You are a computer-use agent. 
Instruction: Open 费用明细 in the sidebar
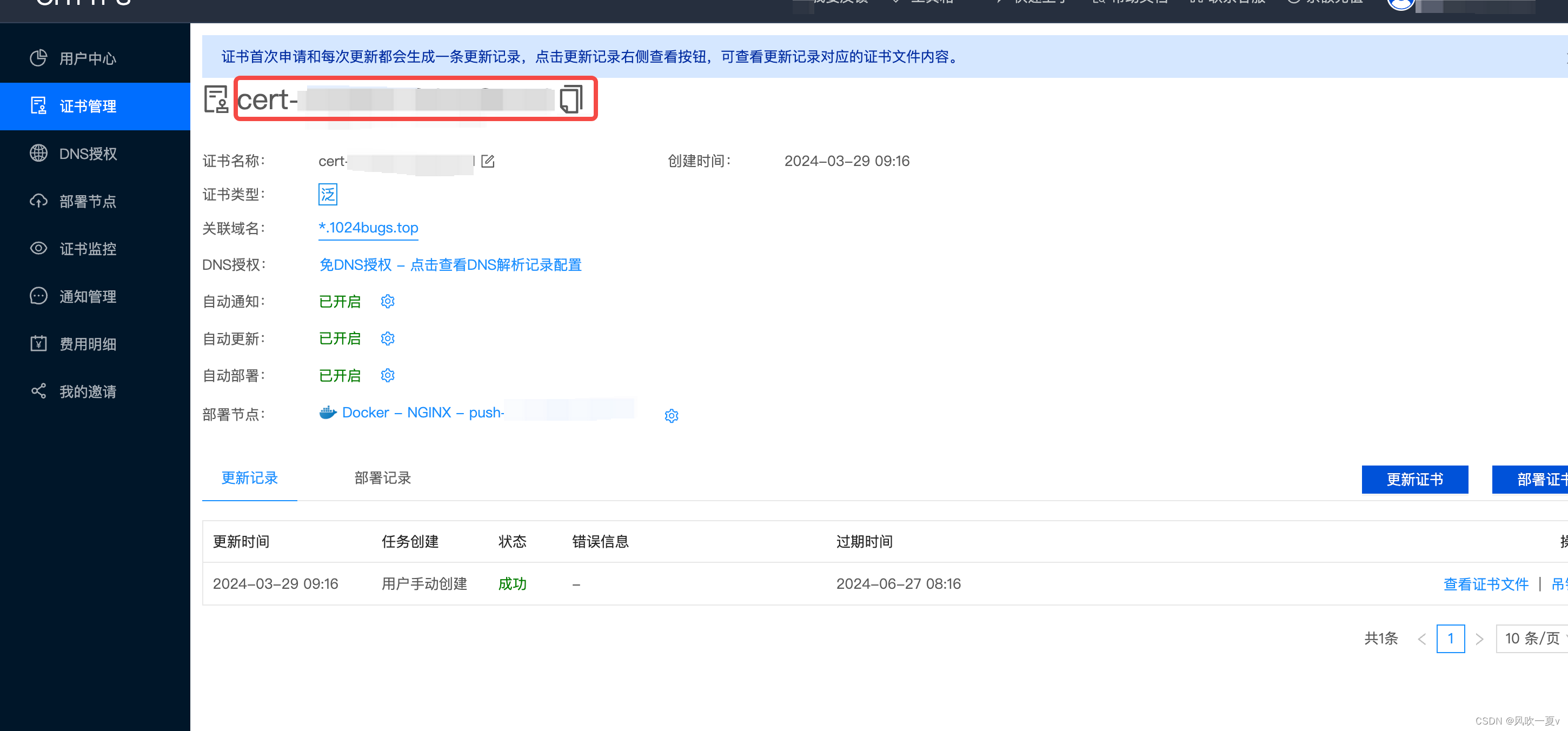(x=95, y=343)
